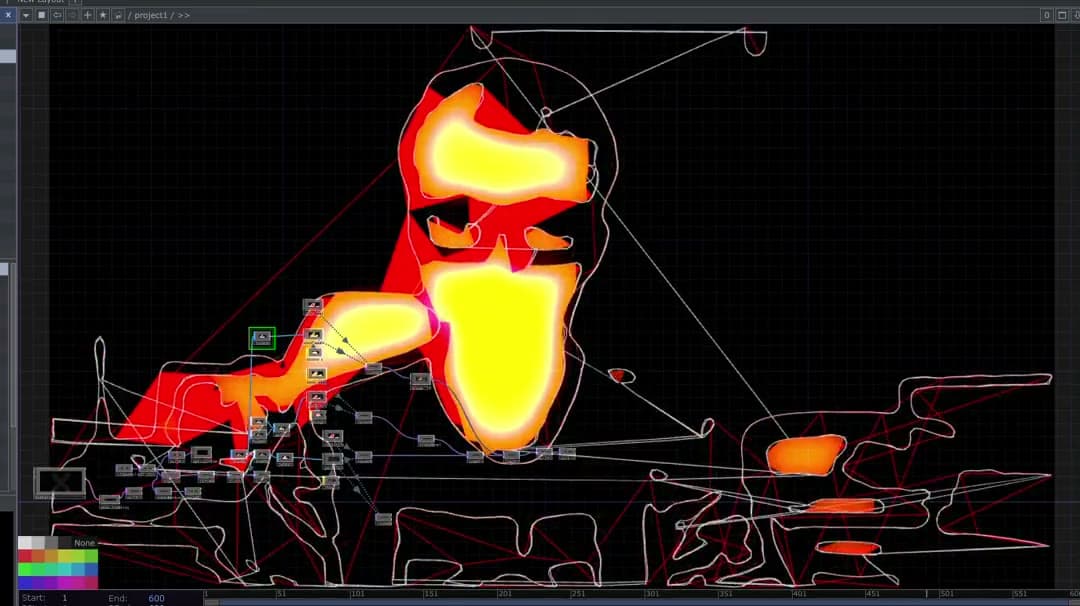Jump to frame 151 on timeline
Screen dimensions: 1080x606
point(430,594)
